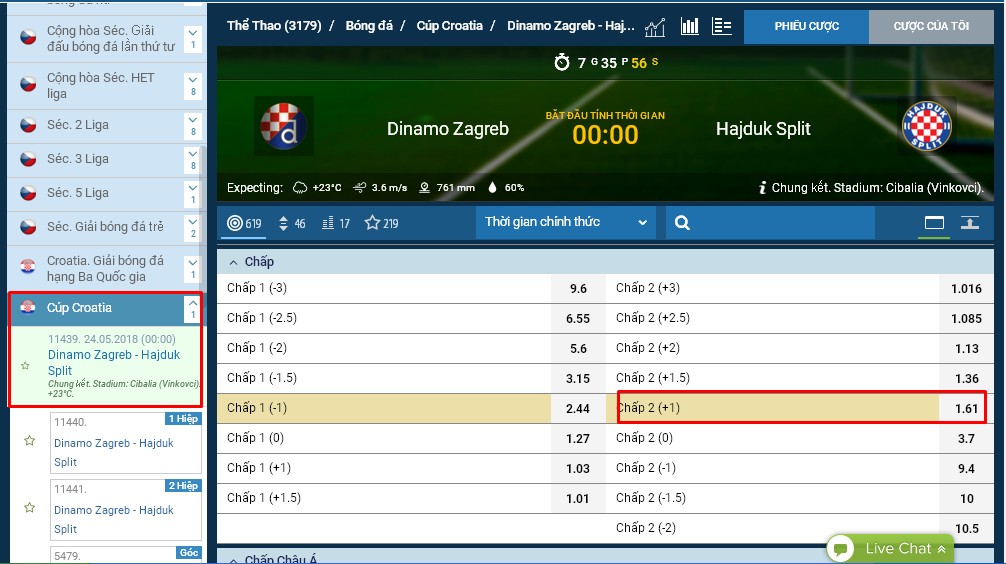This screenshot has width=1006, height=564.
Task: Open match 11441 2 Hiệp entry
Action: pos(126,509)
